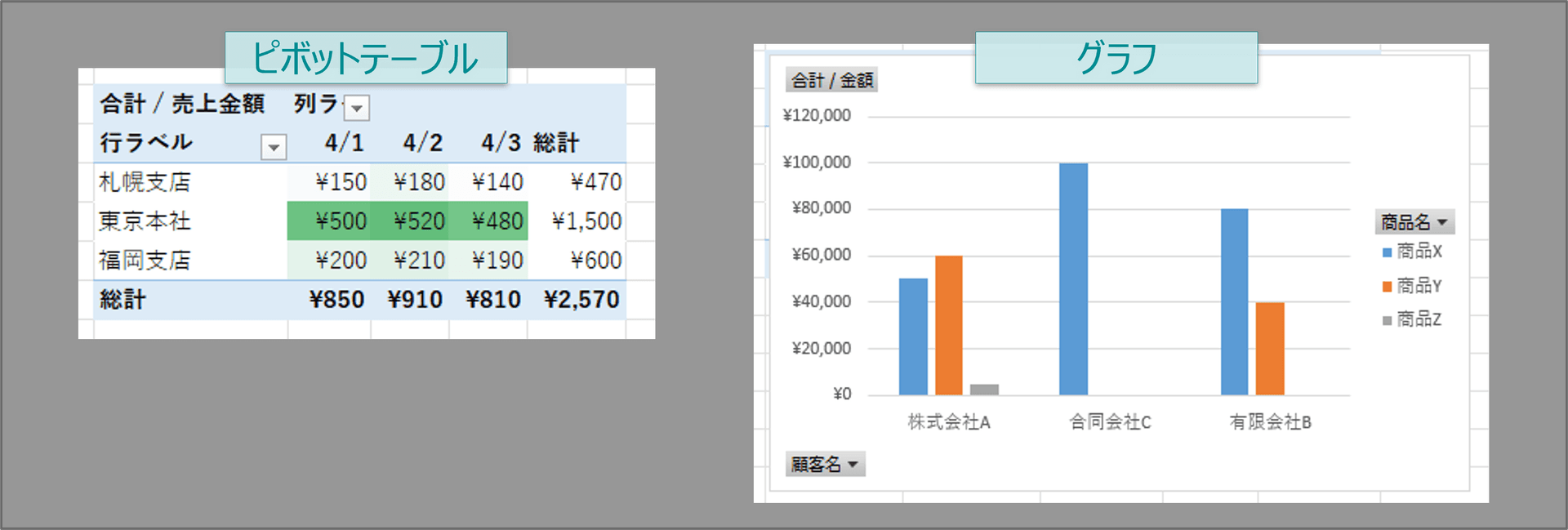Select the 合計 / 売上金額 header cell
Viewport: 1568px width, 530px height.
pos(182,104)
